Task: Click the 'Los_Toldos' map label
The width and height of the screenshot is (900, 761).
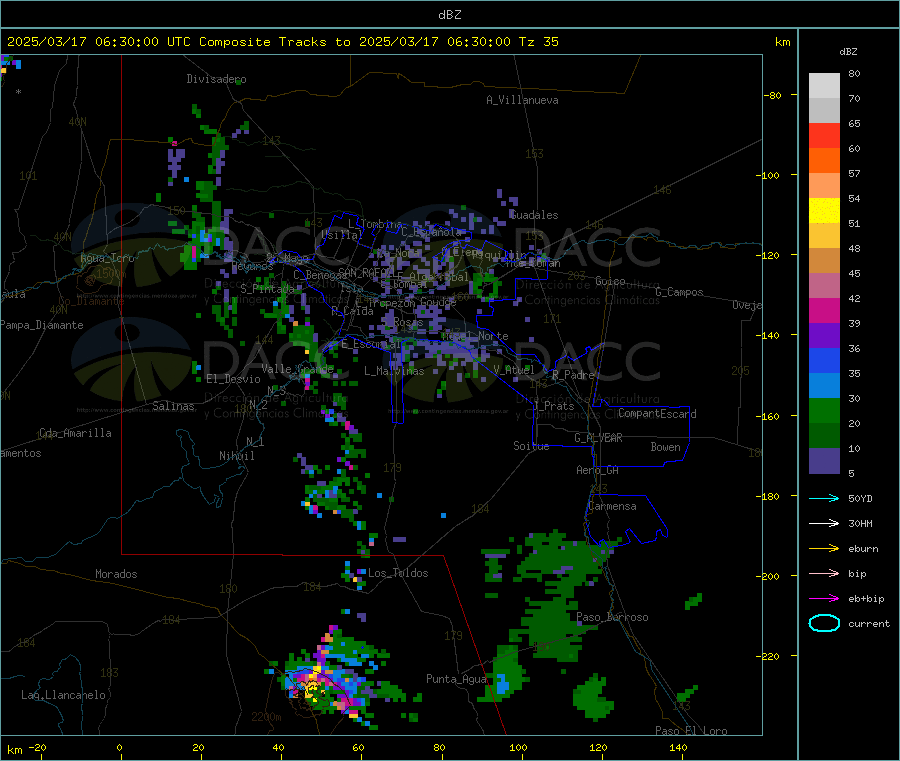Action: [x=398, y=573]
